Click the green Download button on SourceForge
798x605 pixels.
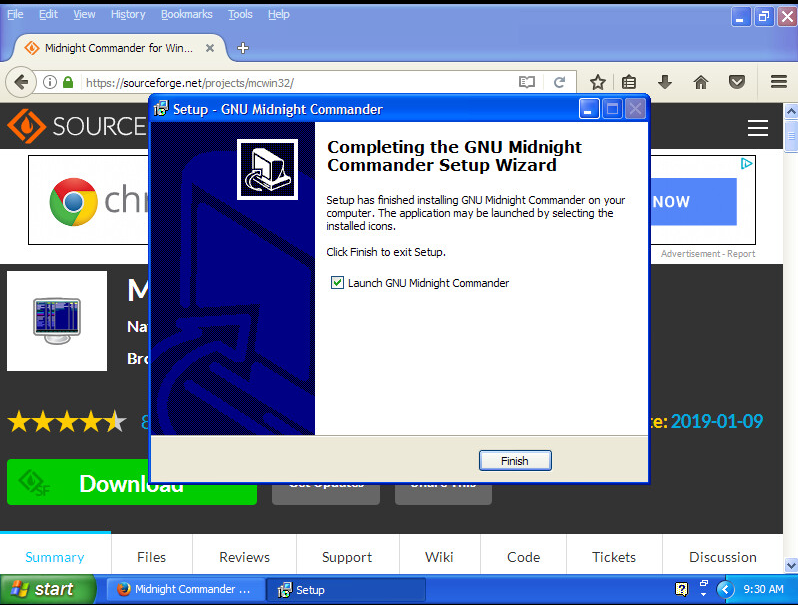pyautogui.click(x=131, y=482)
